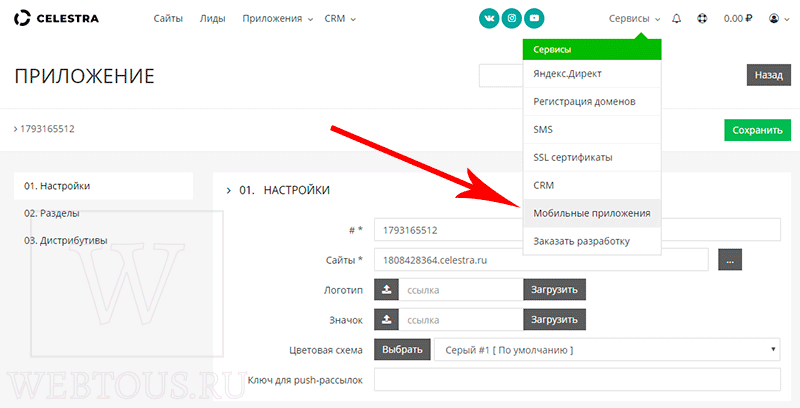Open the user account menu
This screenshot has height=408, width=800.
[777, 19]
